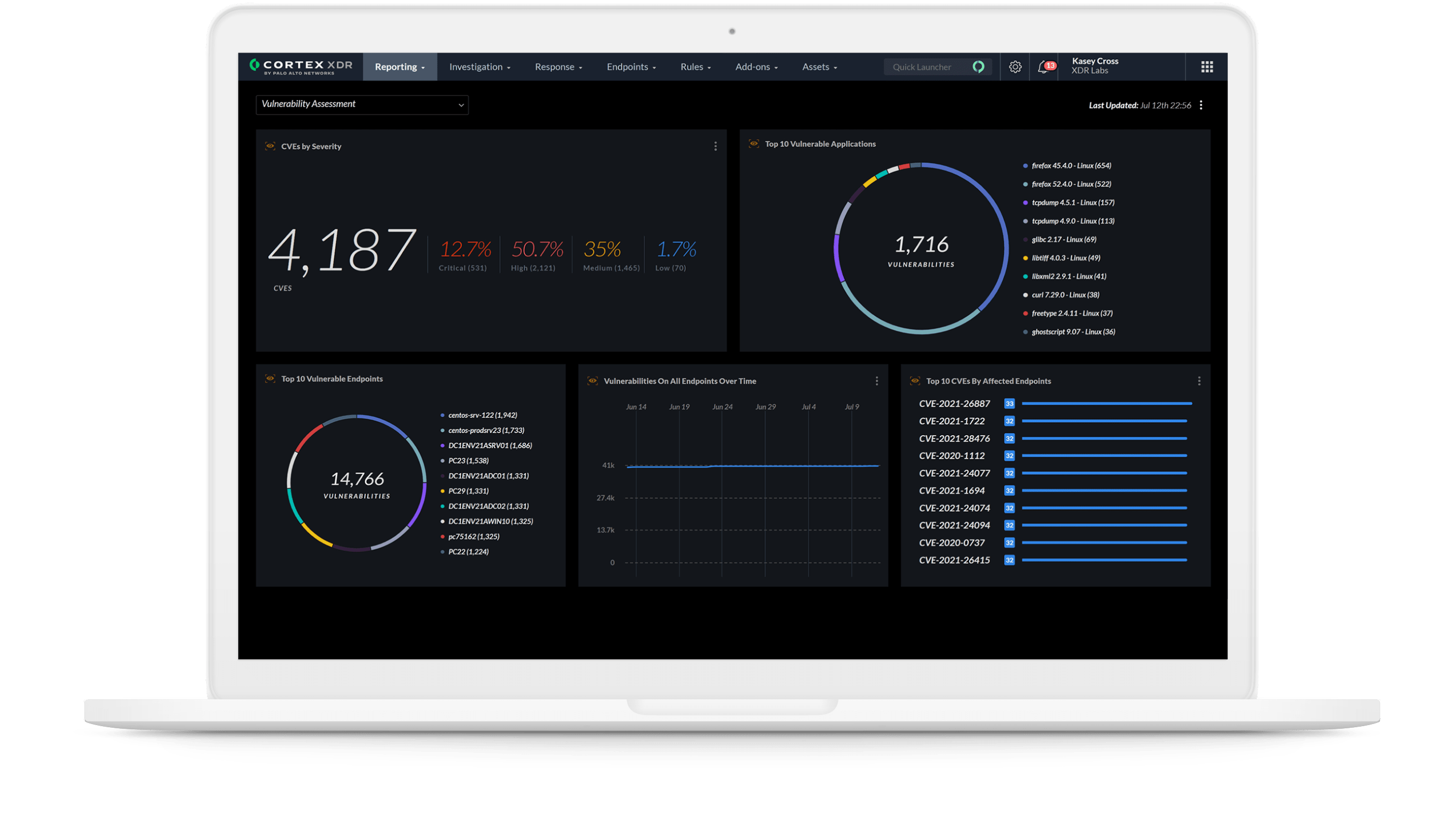Open the Rules menu
The width and height of the screenshot is (1438, 840).
point(694,67)
